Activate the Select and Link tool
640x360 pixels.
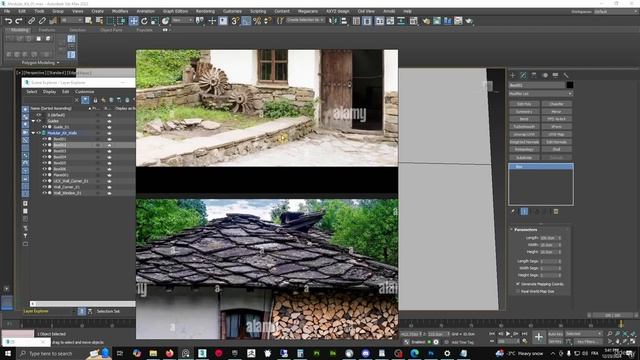[x=31, y=21]
